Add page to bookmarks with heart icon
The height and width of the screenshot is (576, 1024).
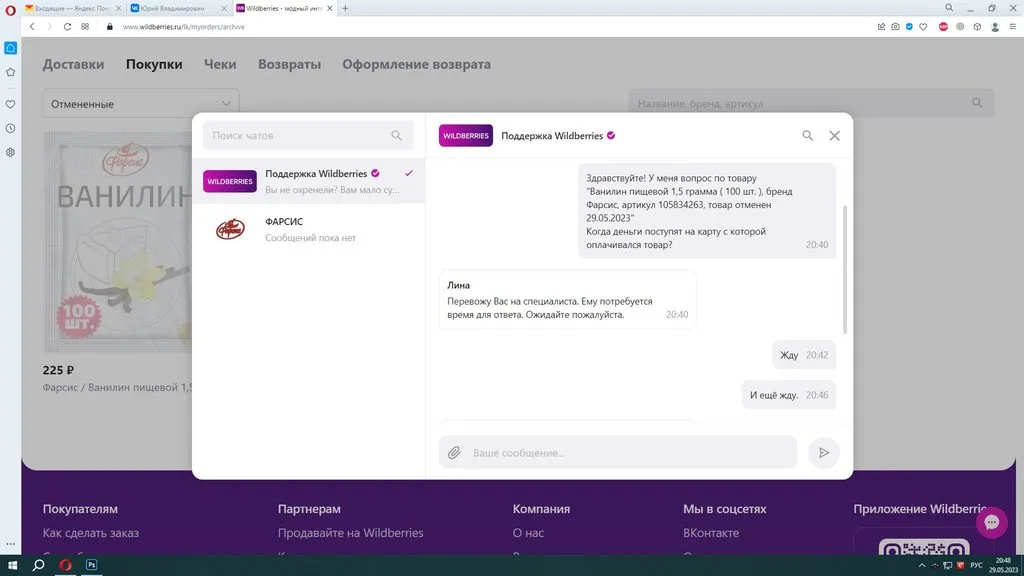pos(923,27)
